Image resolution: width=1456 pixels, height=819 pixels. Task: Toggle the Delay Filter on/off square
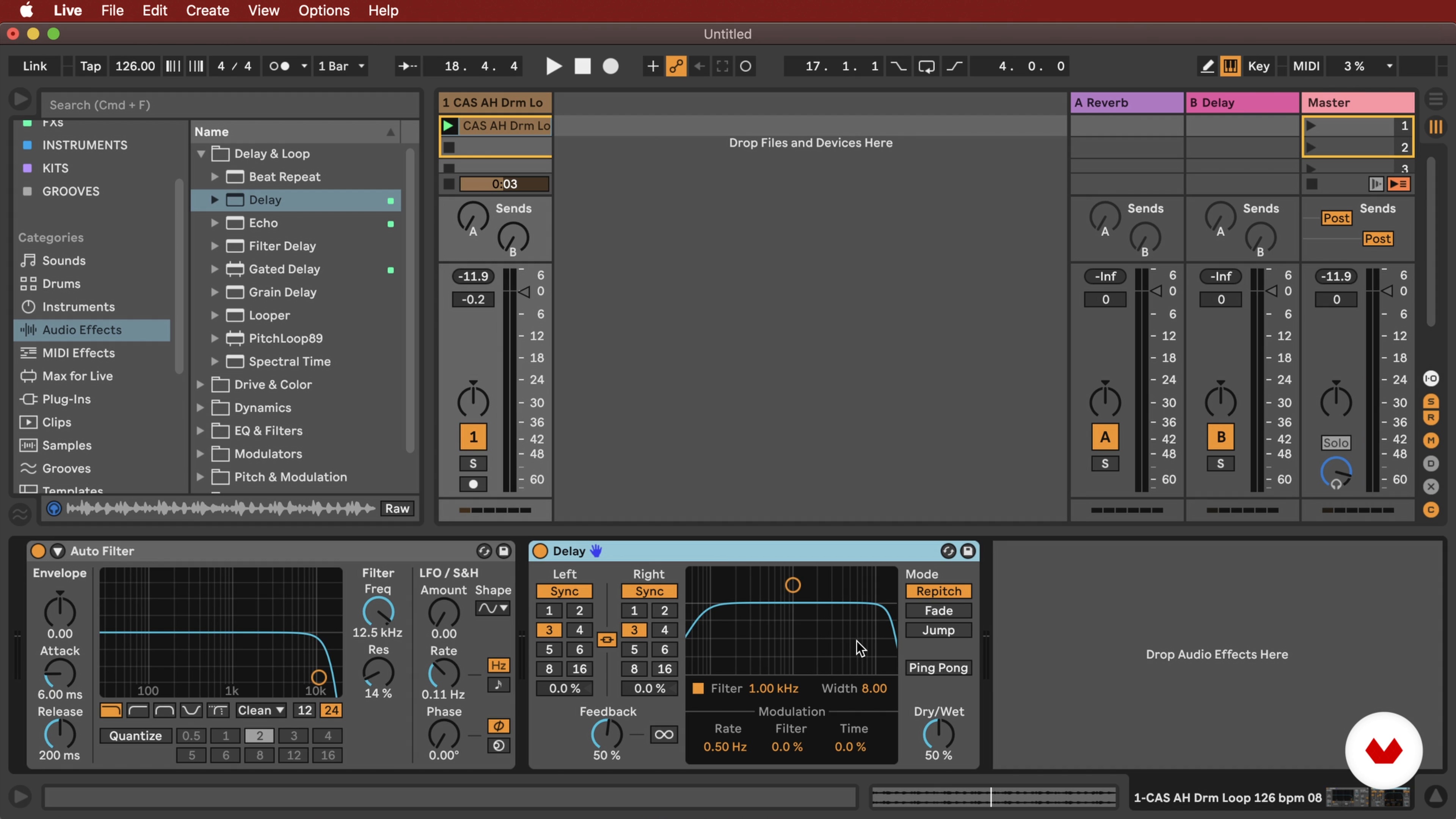698,689
